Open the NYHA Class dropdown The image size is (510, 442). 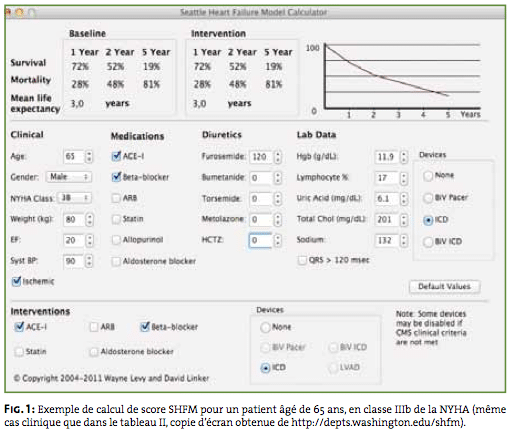[74, 198]
